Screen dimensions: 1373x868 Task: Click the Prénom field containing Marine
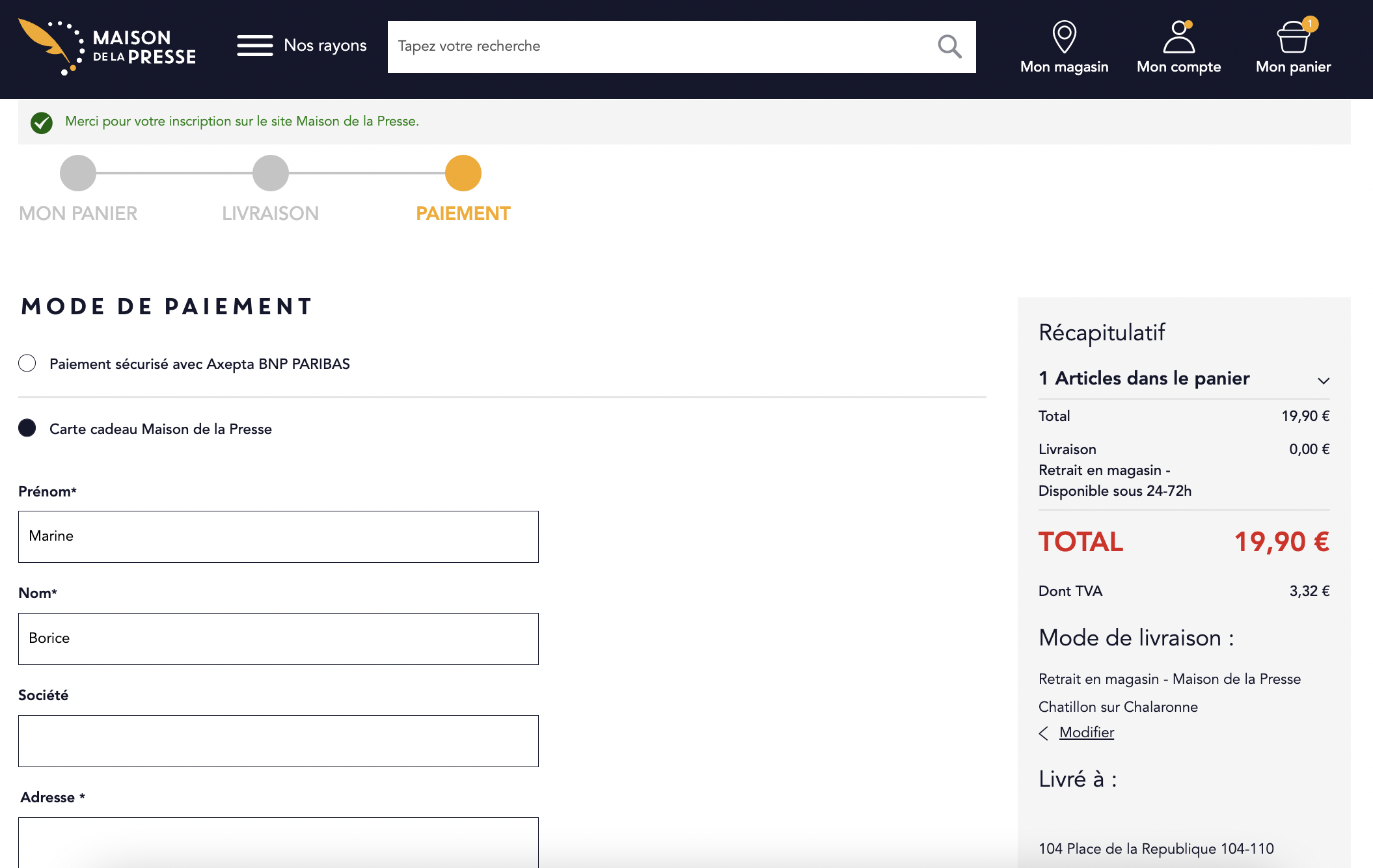279,537
